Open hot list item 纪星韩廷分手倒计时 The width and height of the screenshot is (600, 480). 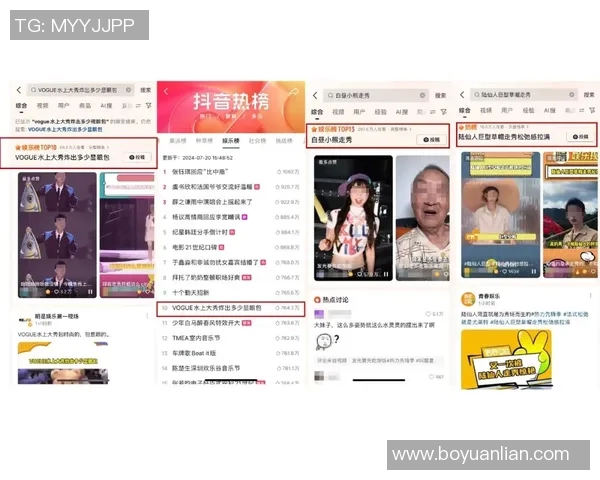tap(231, 232)
